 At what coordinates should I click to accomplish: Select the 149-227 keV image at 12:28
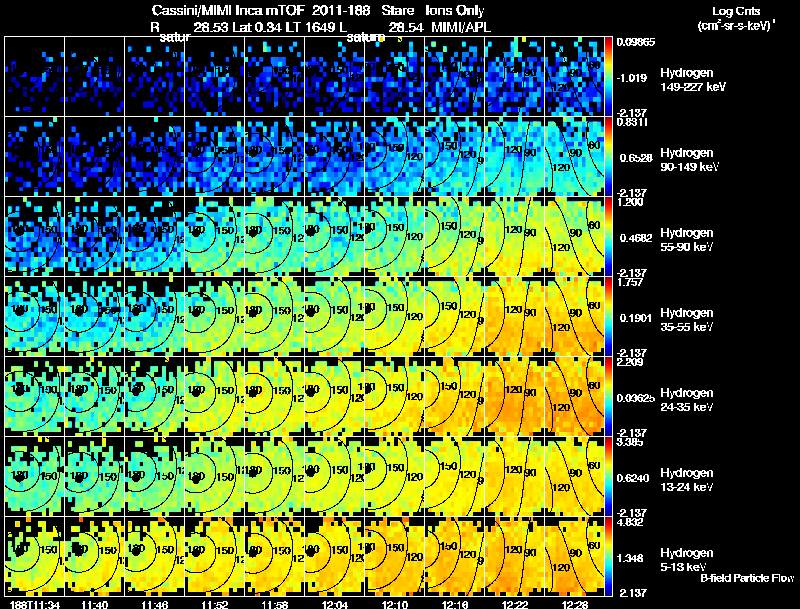[574, 77]
